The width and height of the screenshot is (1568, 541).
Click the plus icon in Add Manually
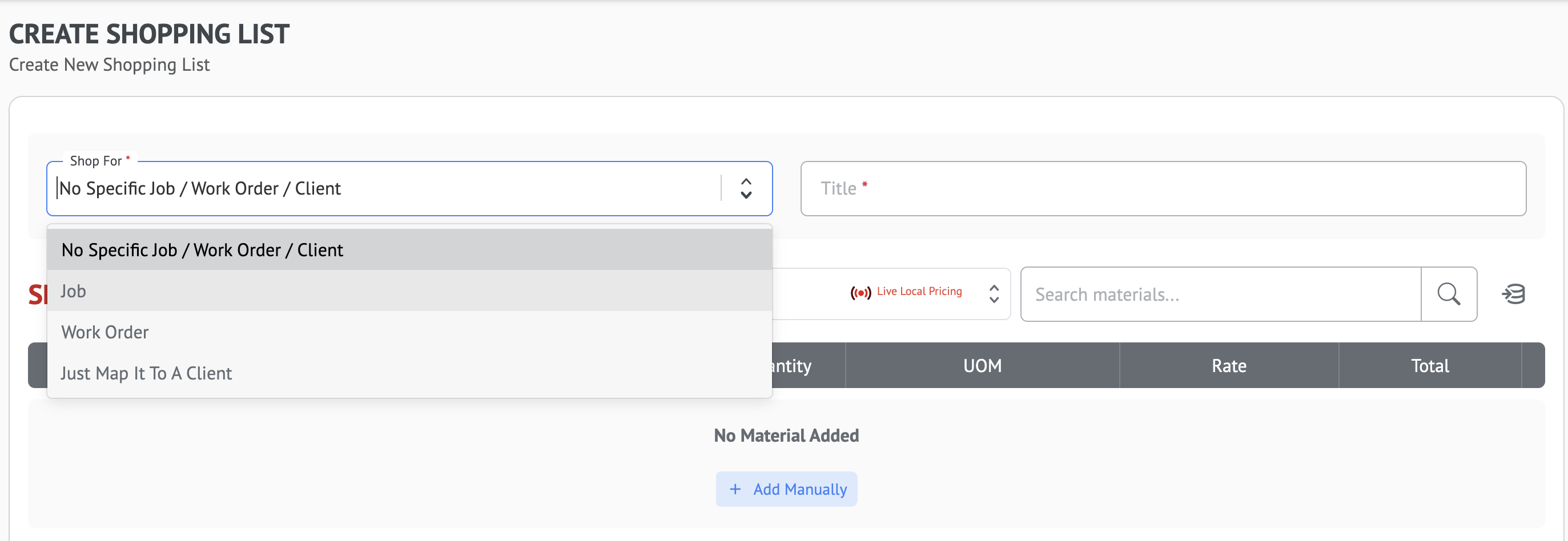(x=735, y=489)
